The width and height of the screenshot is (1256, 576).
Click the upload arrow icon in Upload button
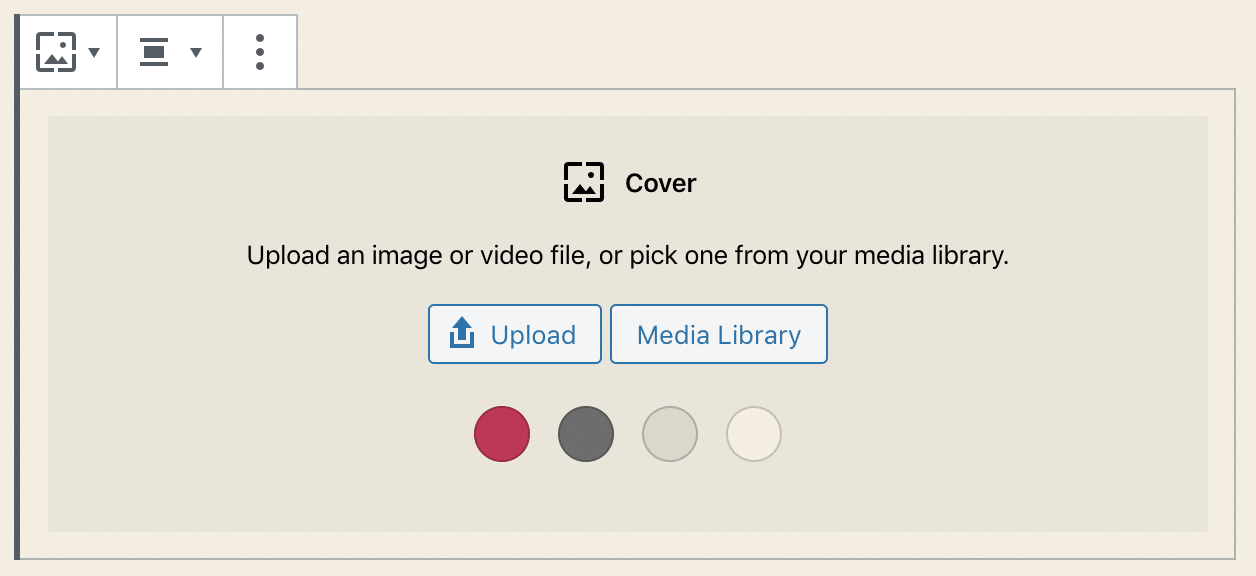[x=462, y=334]
